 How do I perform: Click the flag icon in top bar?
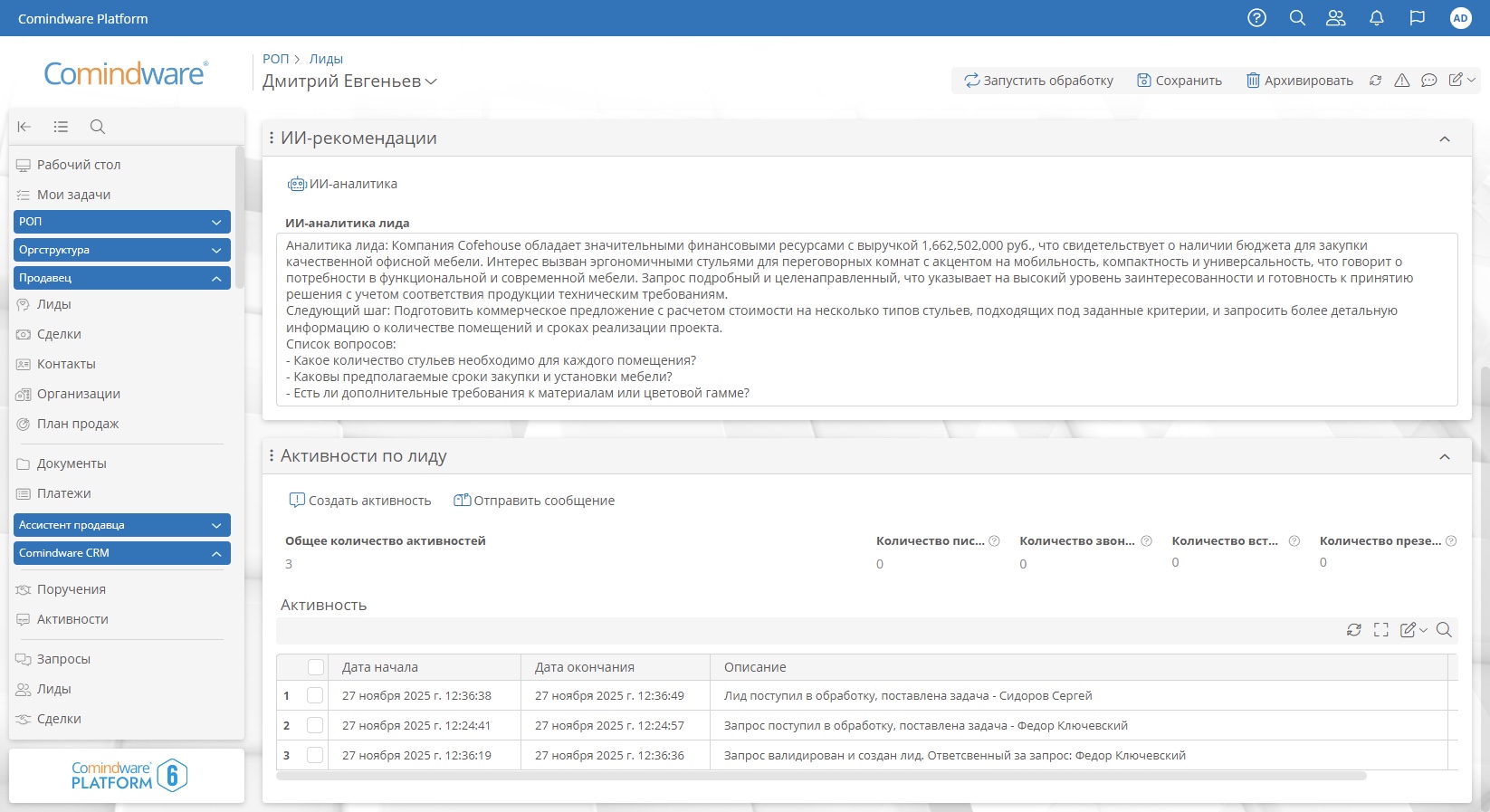coord(1418,18)
